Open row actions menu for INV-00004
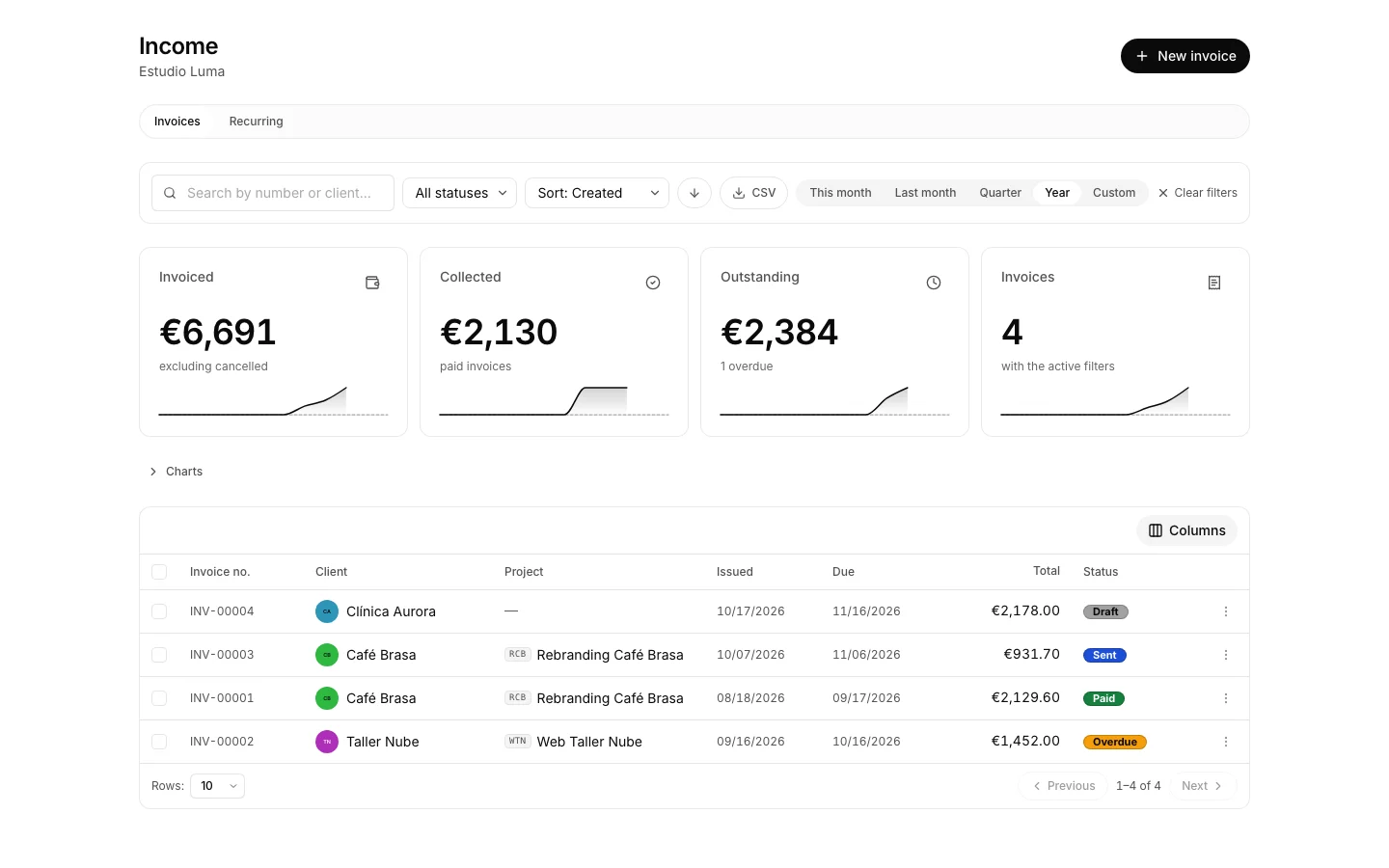This screenshot has height=868, width=1389. pyautogui.click(x=1226, y=611)
